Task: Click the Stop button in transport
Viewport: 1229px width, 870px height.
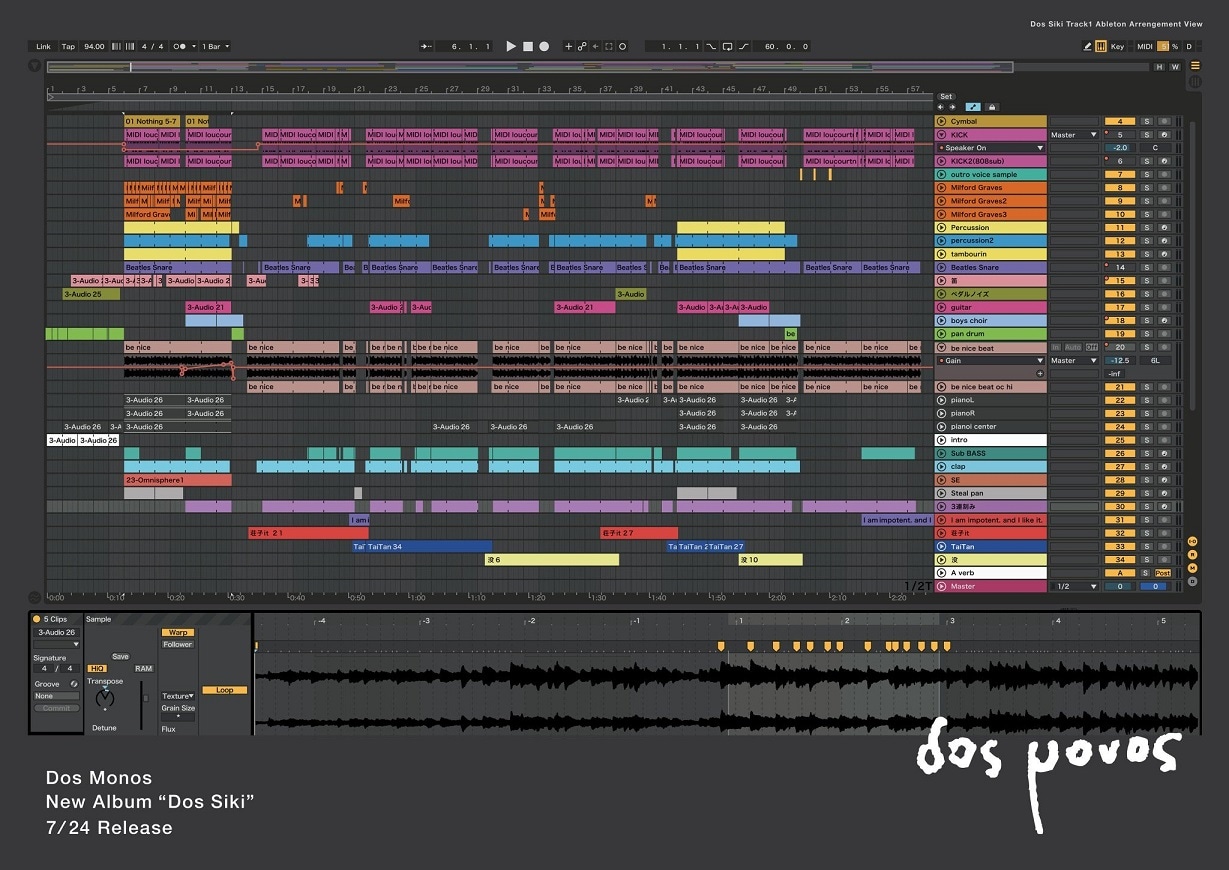Action: (527, 46)
